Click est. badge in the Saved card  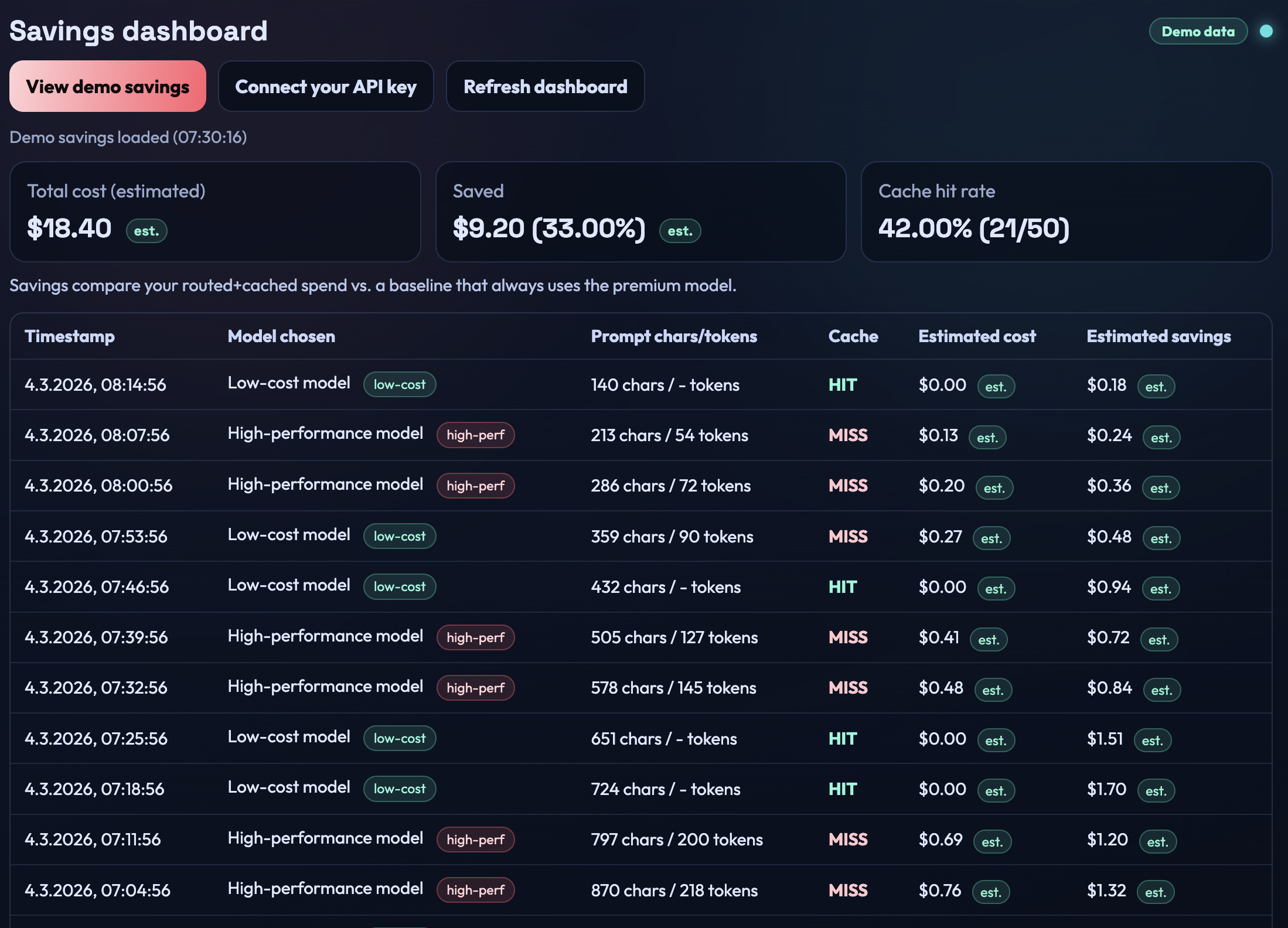[x=680, y=231]
